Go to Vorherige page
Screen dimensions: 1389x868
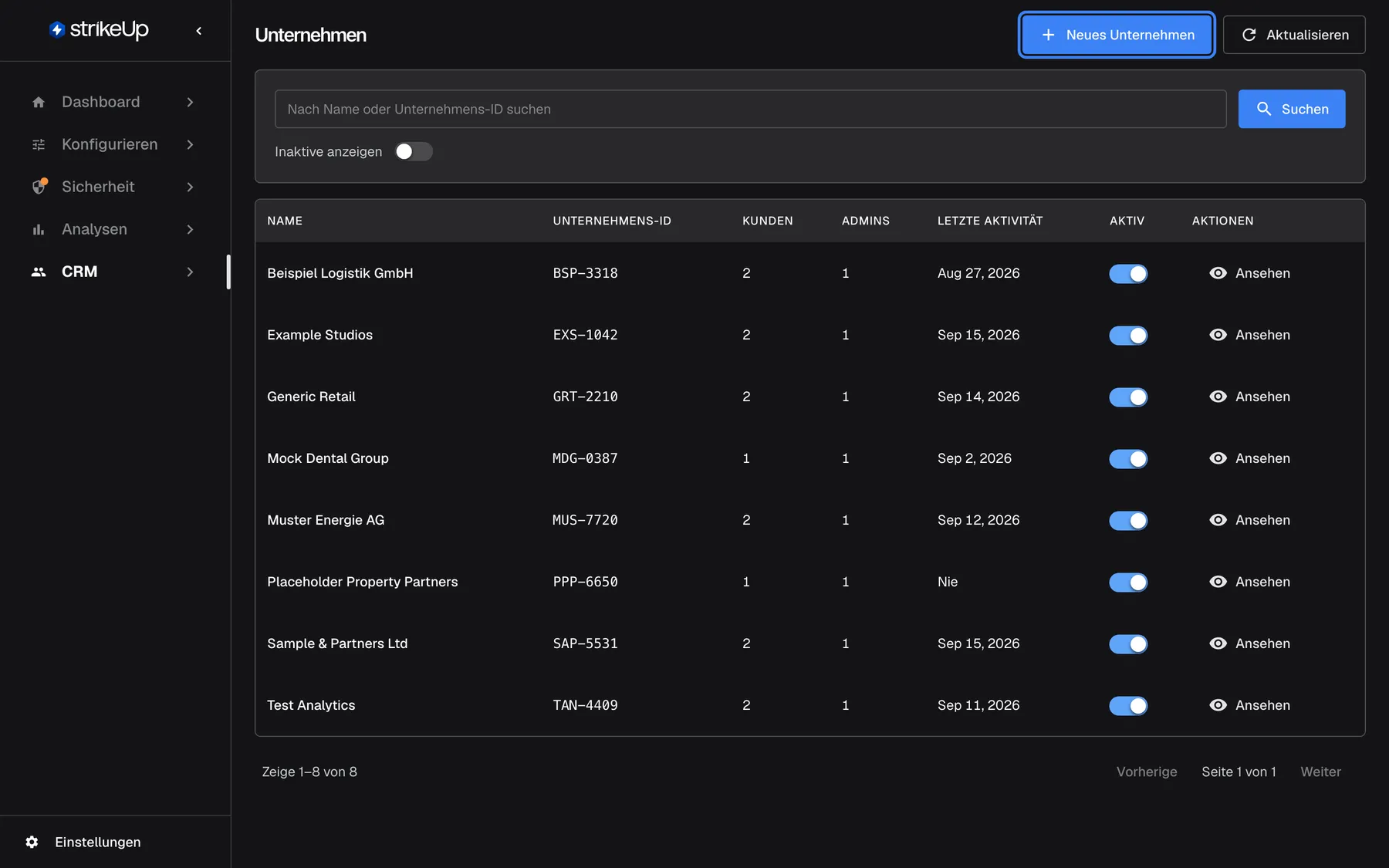(1147, 772)
